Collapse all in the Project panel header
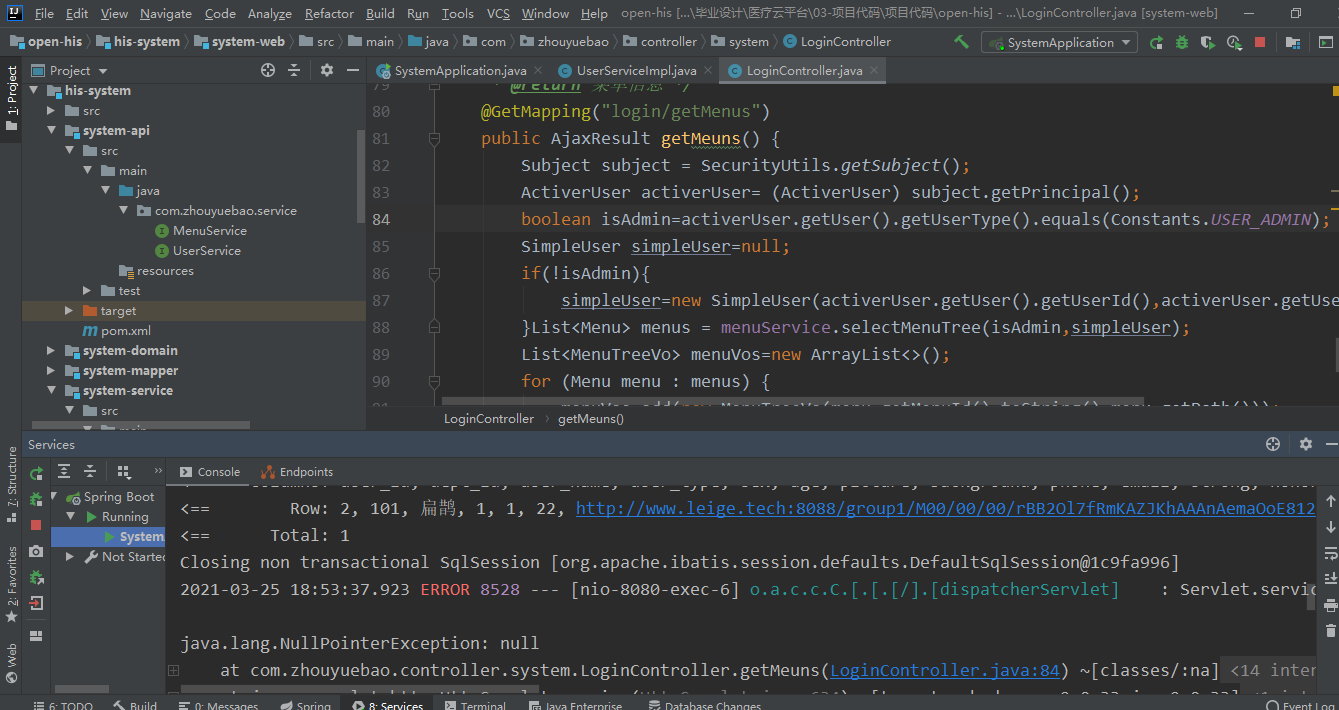Viewport: 1339px width, 710px height. pyautogui.click(x=294, y=70)
